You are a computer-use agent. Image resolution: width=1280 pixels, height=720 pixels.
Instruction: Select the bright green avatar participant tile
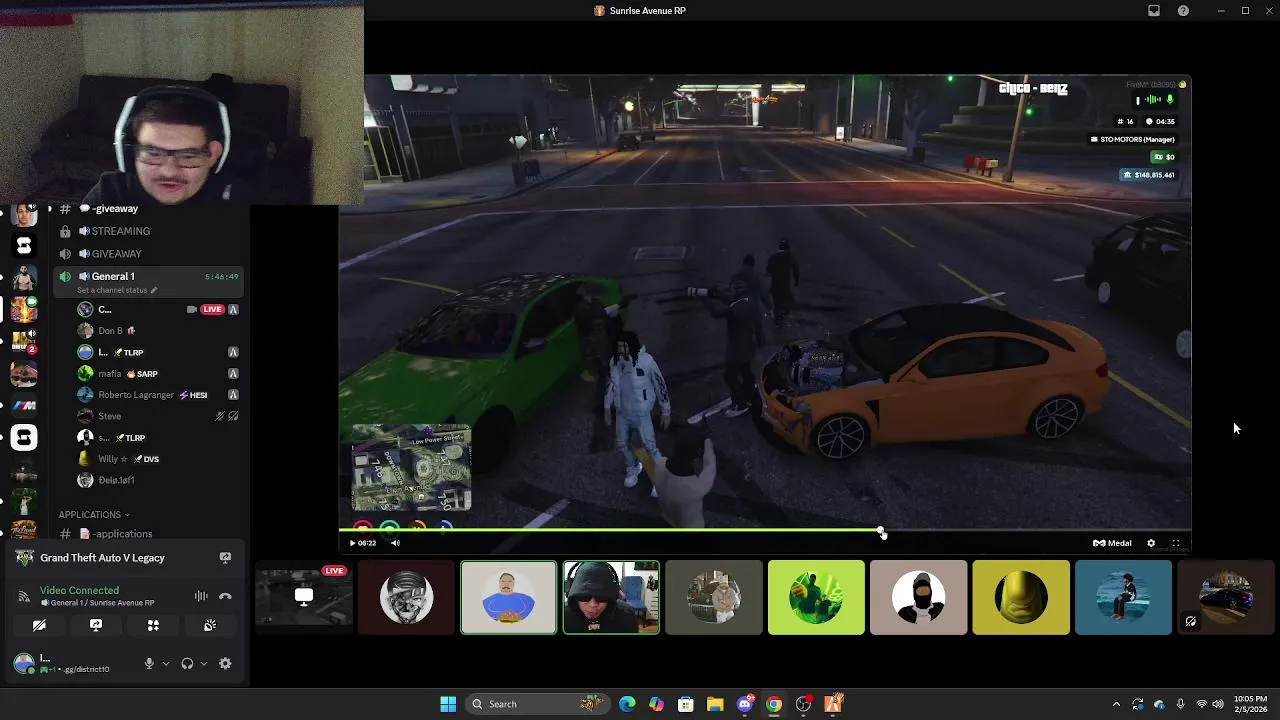tap(816, 597)
